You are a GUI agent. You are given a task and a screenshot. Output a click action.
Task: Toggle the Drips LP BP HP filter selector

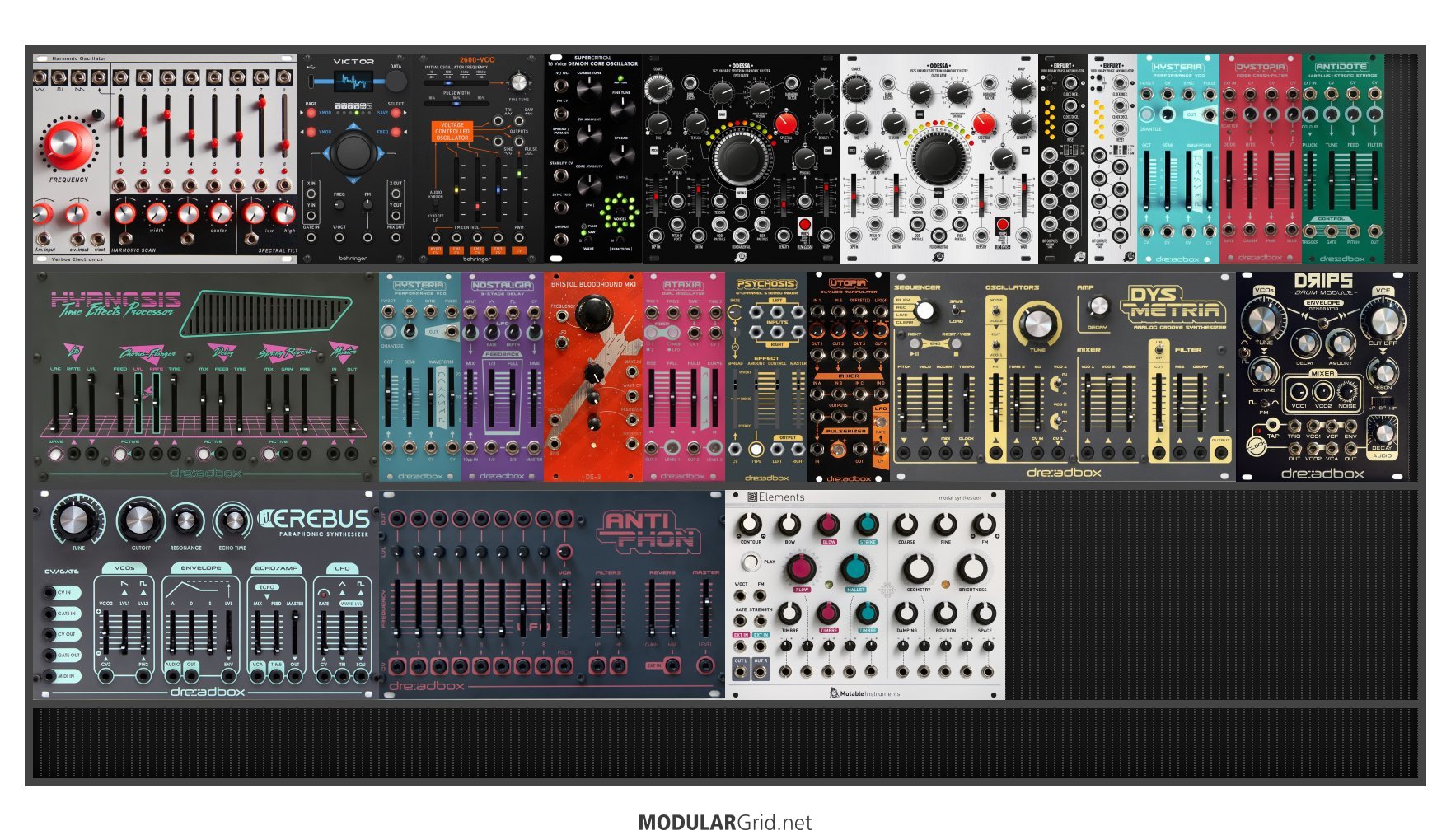coord(1383,401)
